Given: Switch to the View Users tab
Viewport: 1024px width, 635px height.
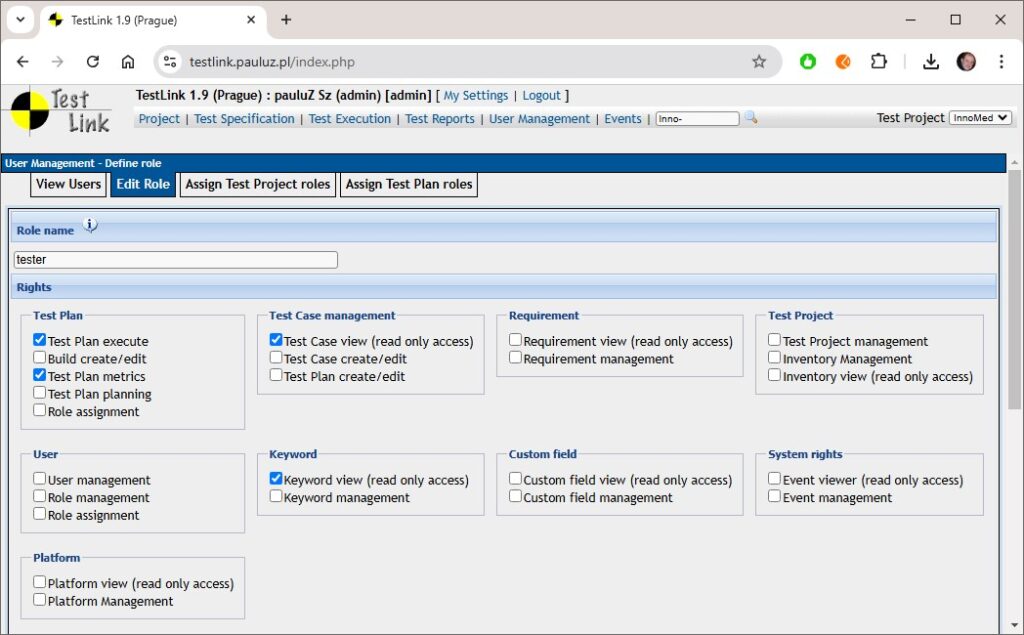Looking at the screenshot, I should (x=68, y=184).
